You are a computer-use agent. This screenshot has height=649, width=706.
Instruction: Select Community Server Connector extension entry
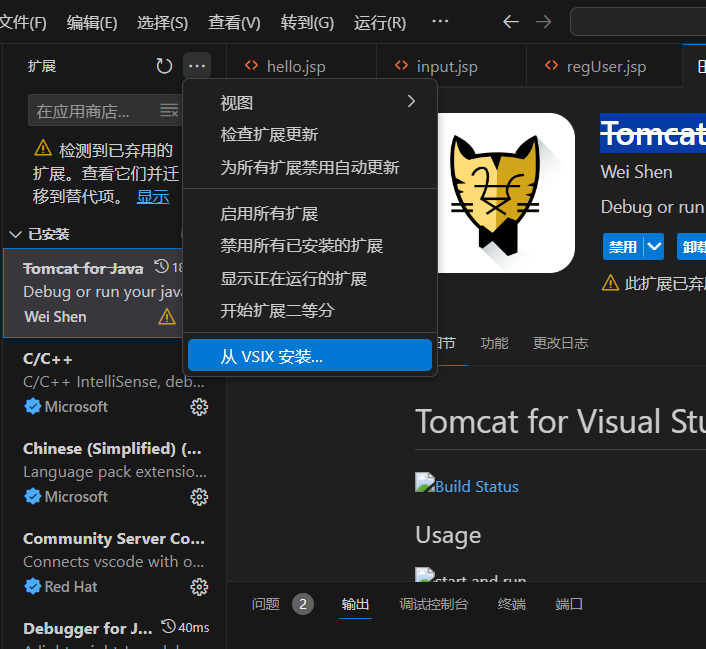(x=115, y=563)
